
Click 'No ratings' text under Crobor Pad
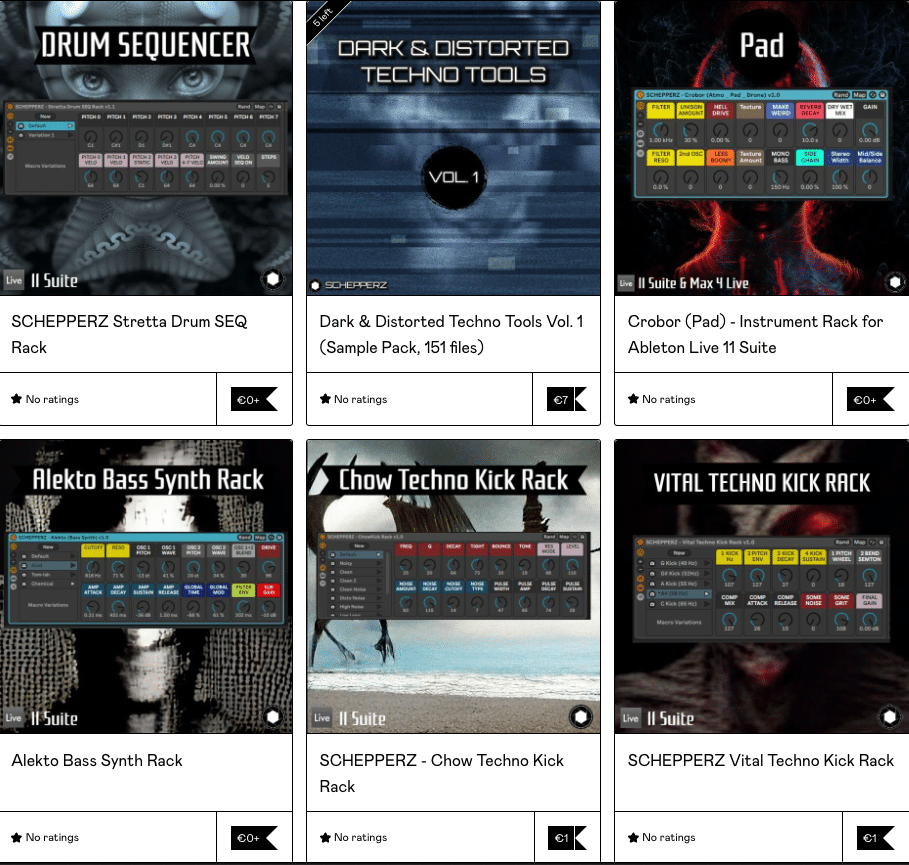pyautogui.click(x=668, y=399)
